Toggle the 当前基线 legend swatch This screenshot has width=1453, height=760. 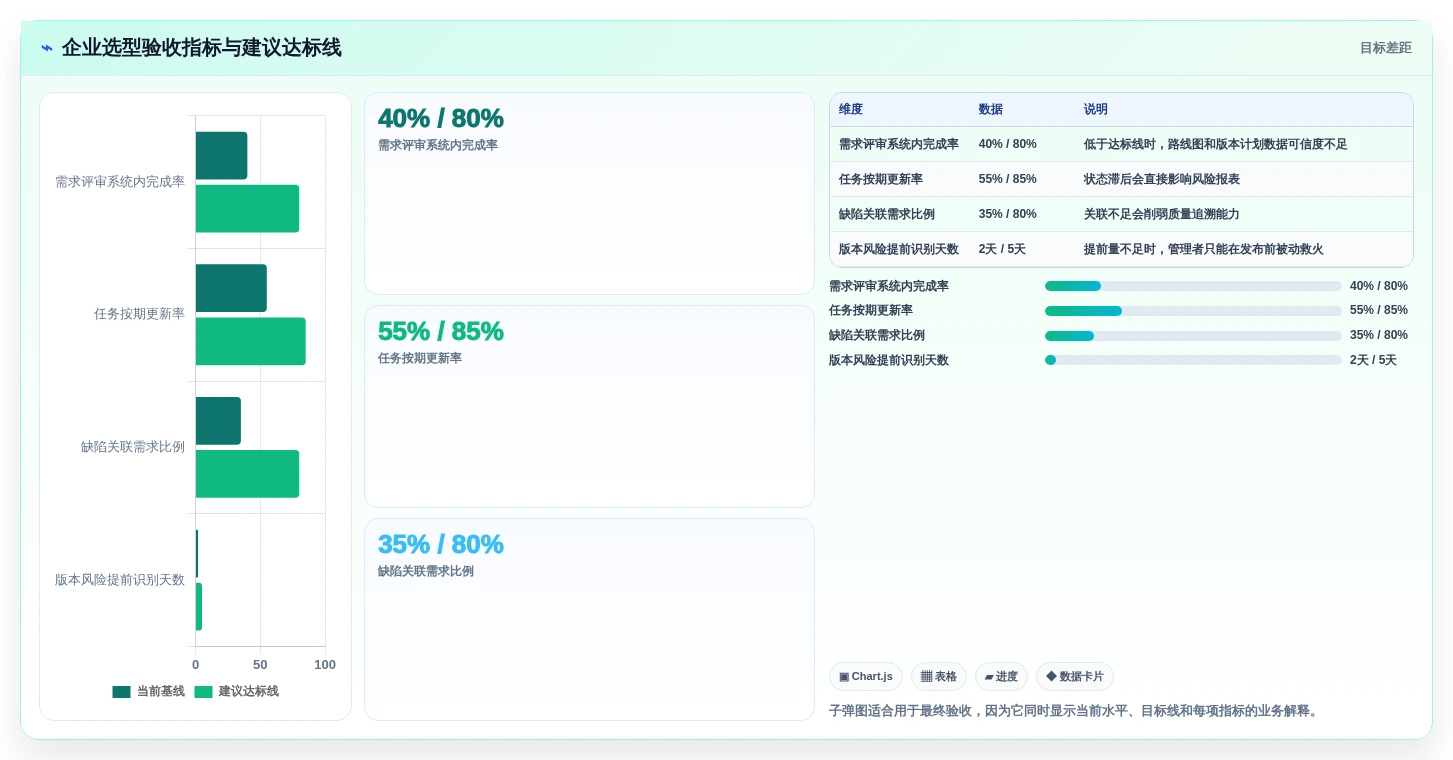coord(121,692)
